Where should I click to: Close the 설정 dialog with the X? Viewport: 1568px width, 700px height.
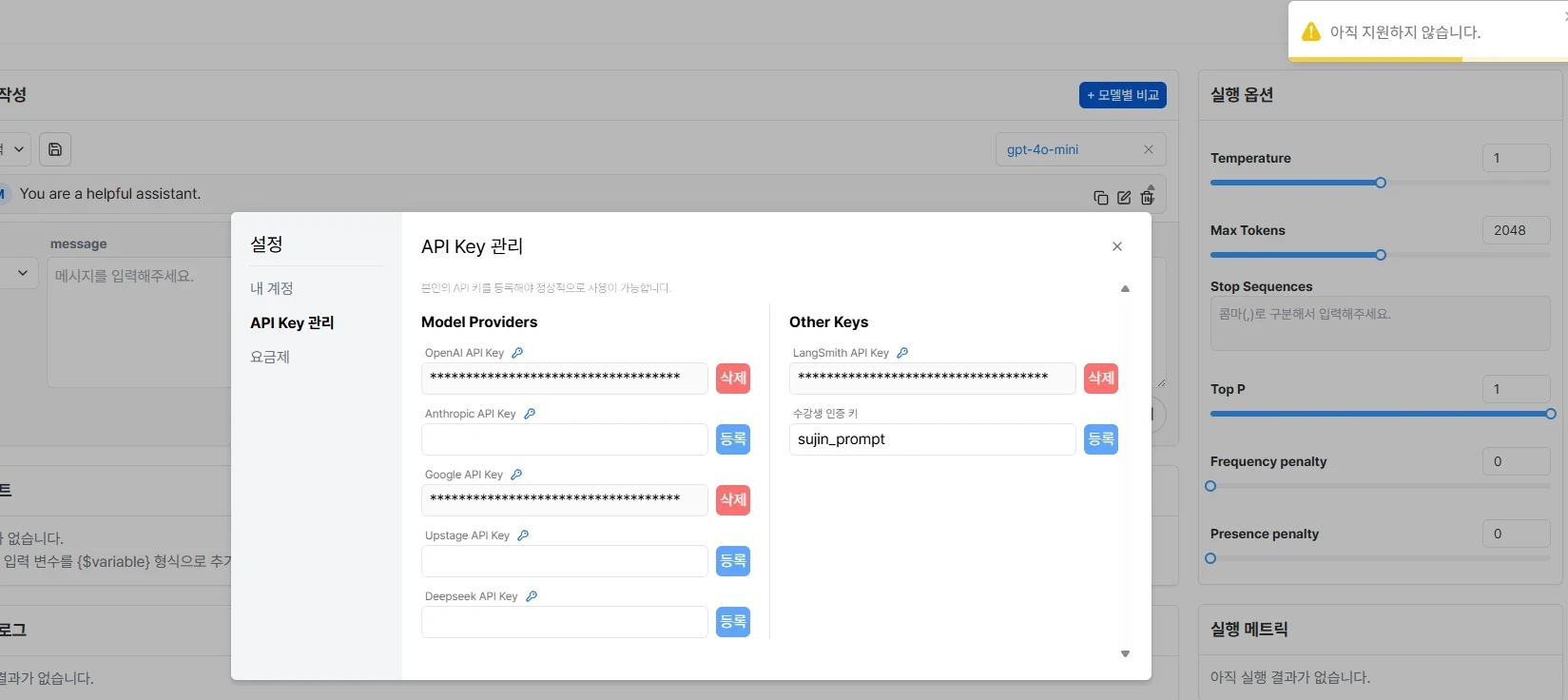[1117, 246]
